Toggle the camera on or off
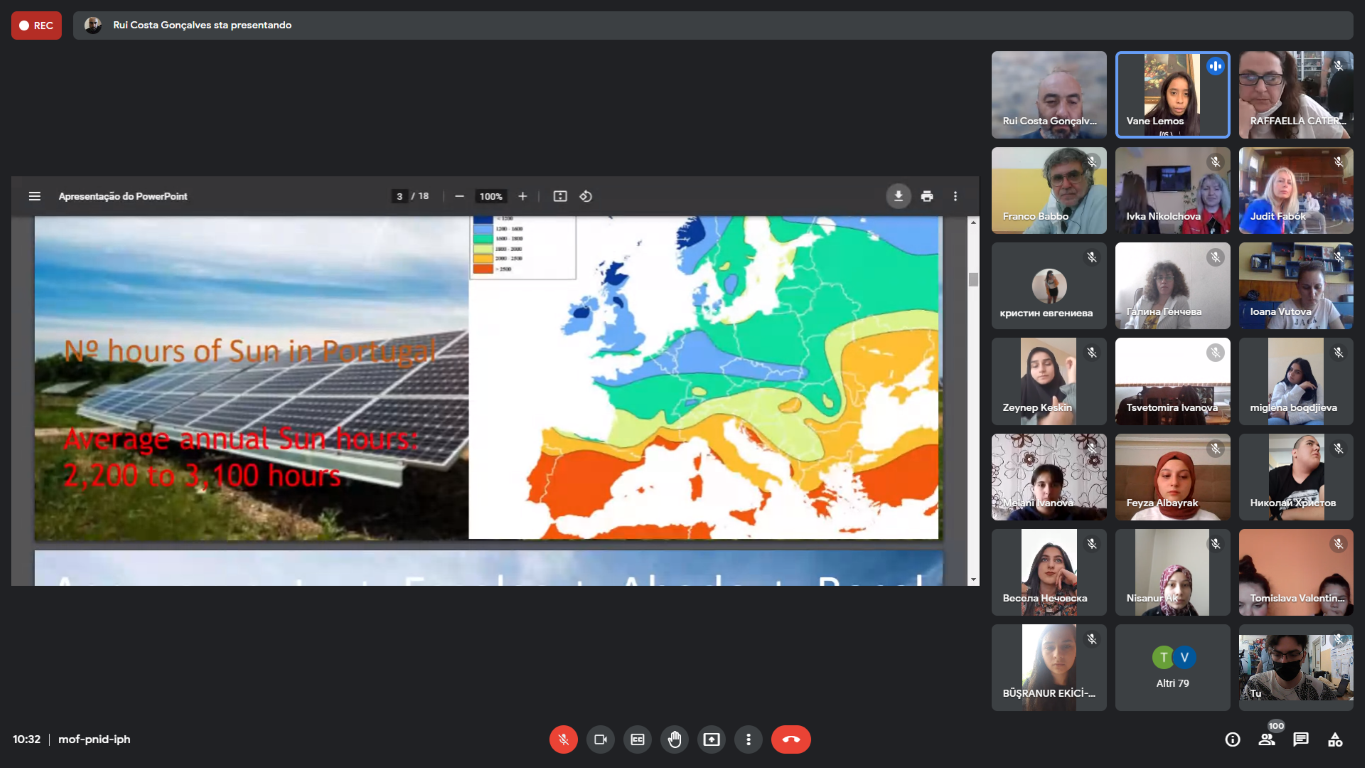 click(x=600, y=739)
